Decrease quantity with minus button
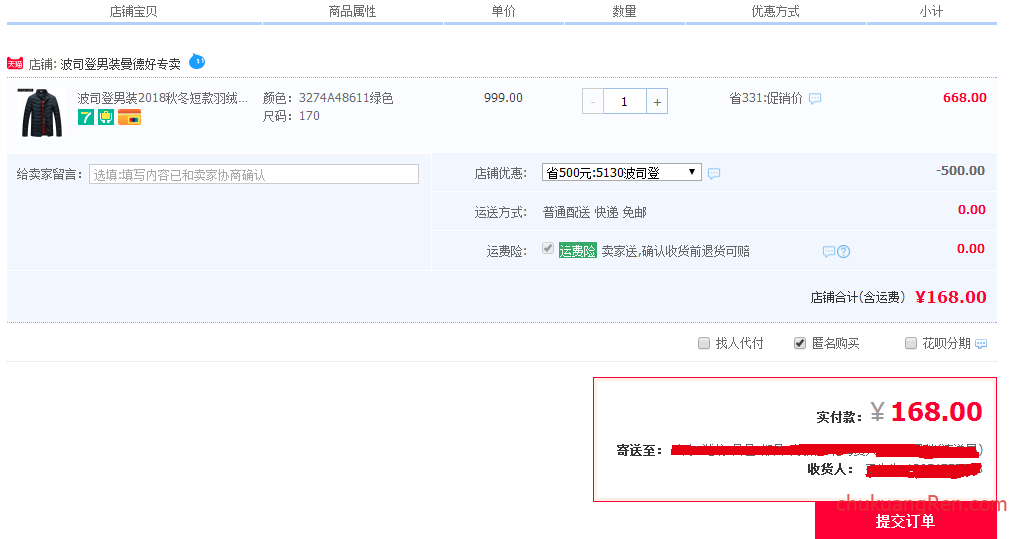 tap(592, 101)
